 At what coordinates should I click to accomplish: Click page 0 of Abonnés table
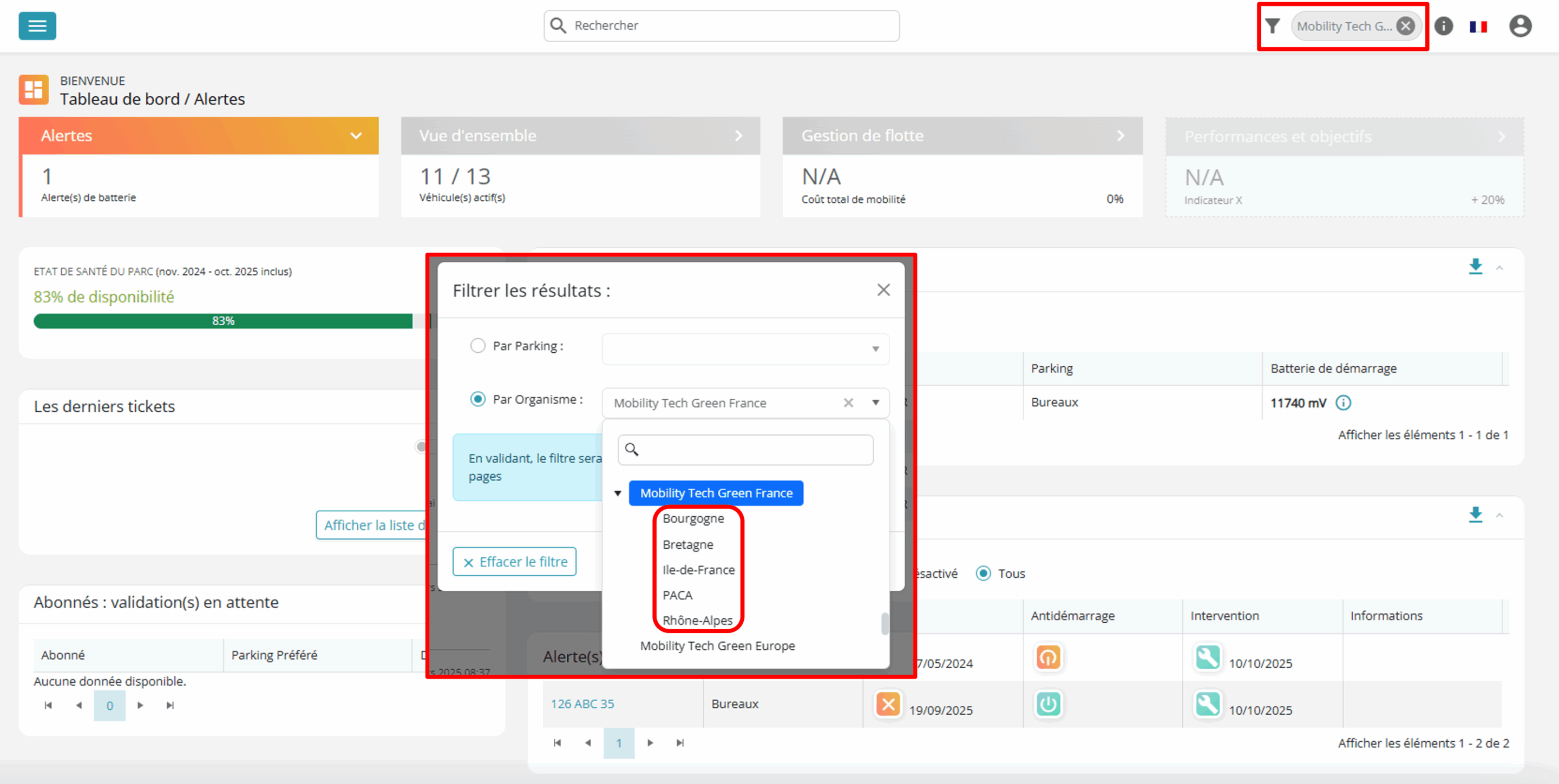109,706
